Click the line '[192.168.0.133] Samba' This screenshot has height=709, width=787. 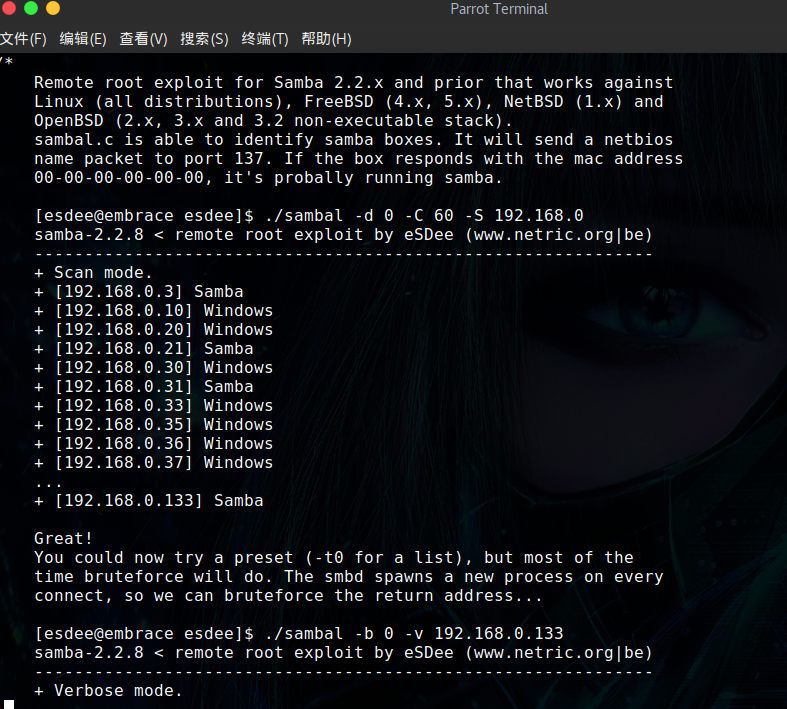point(149,501)
